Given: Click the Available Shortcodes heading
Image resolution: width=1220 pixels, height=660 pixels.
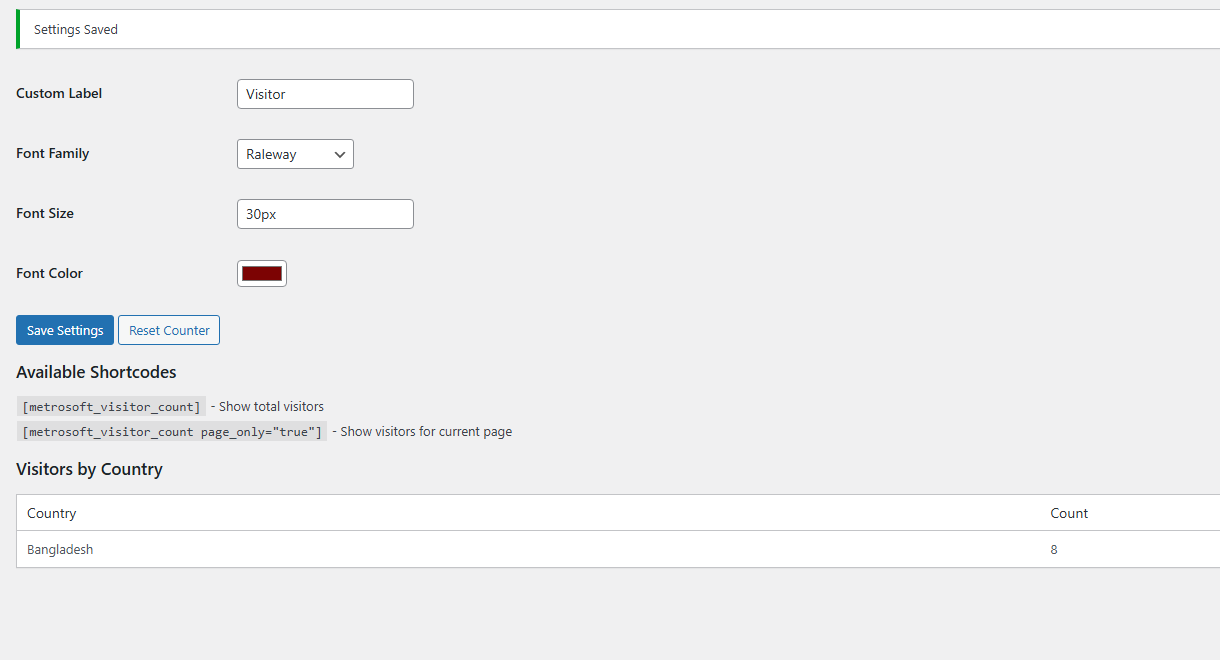Looking at the screenshot, I should tap(96, 372).
